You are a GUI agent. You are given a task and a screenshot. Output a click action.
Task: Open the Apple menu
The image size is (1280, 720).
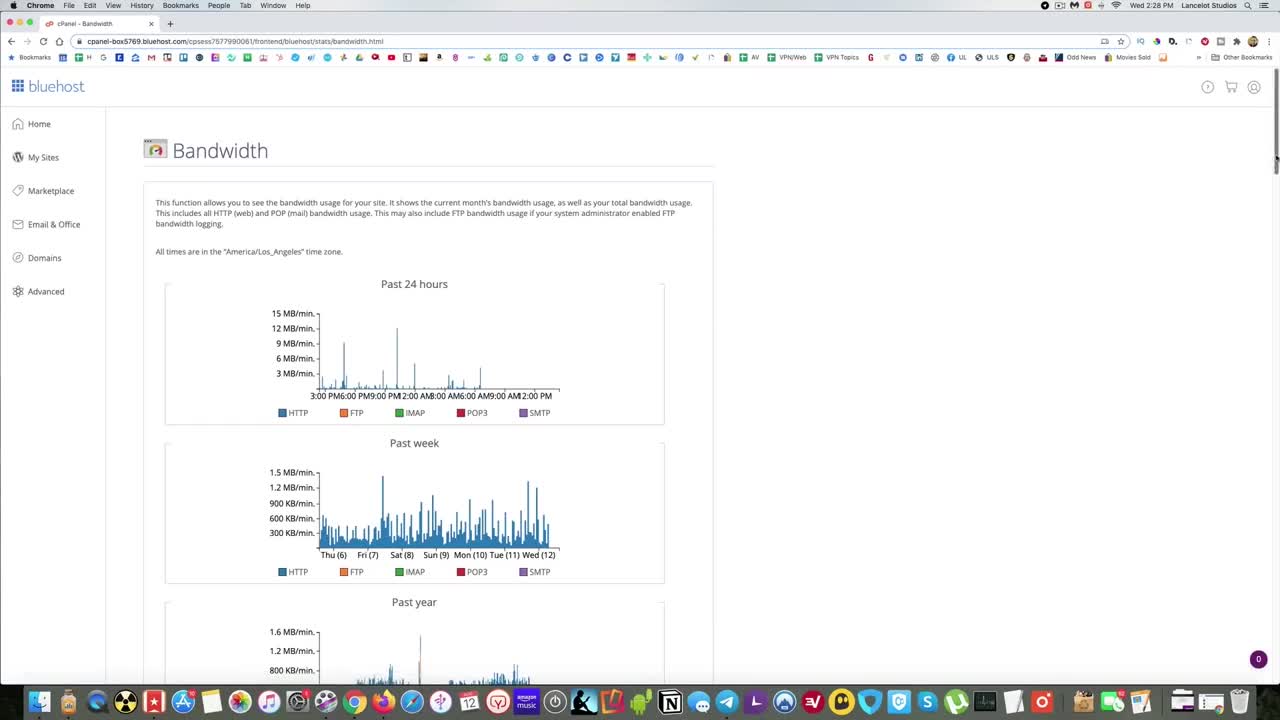pyautogui.click(x=13, y=5)
